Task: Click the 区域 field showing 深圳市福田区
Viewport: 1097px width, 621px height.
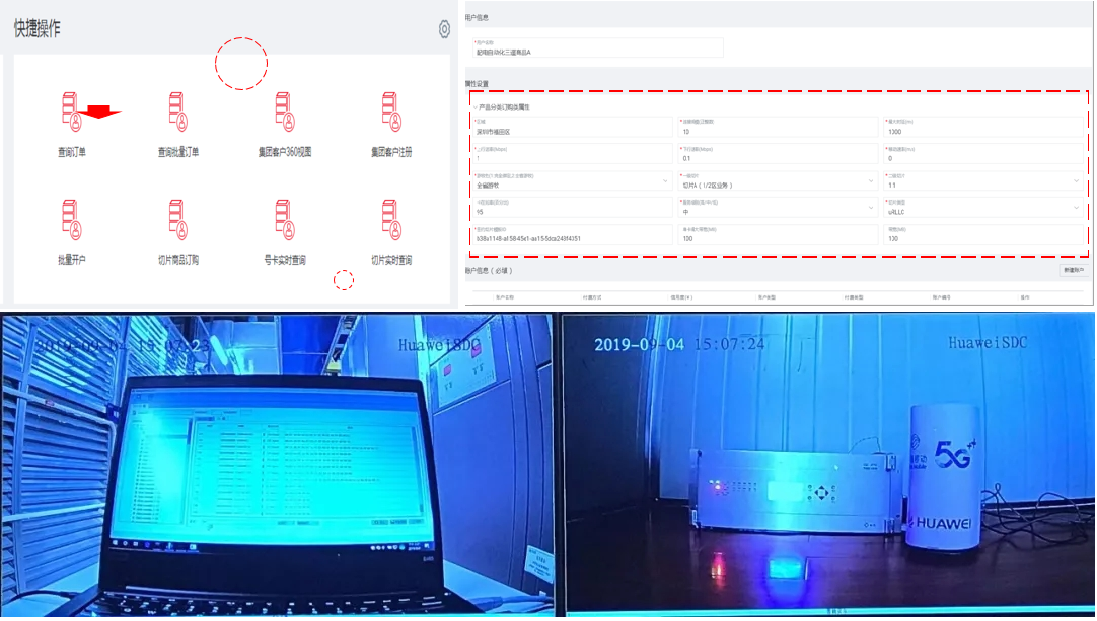Action: pyautogui.click(x=570, y=131)
